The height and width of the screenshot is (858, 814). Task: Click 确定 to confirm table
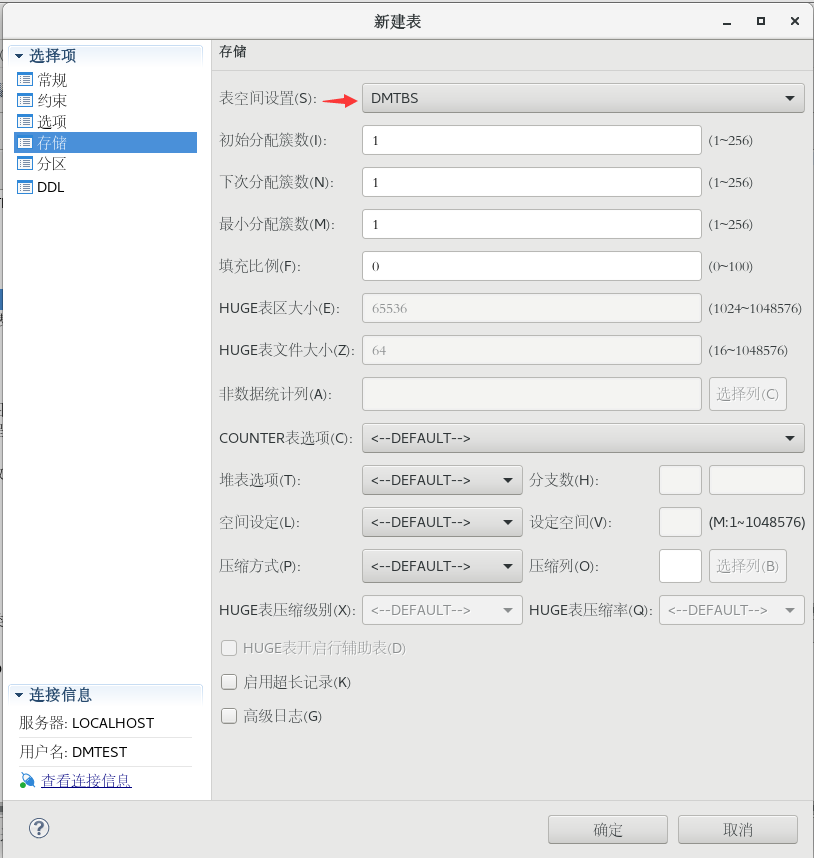[x=608, y=830]
